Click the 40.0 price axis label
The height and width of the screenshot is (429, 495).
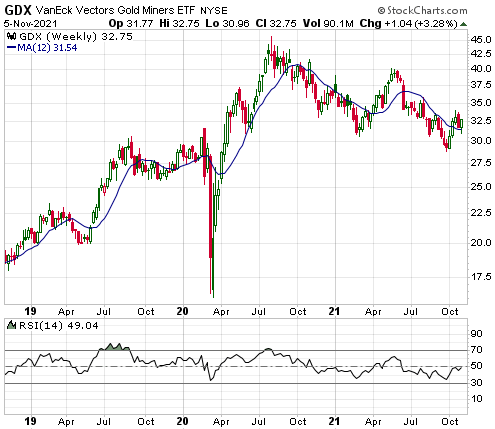(481, 69)
